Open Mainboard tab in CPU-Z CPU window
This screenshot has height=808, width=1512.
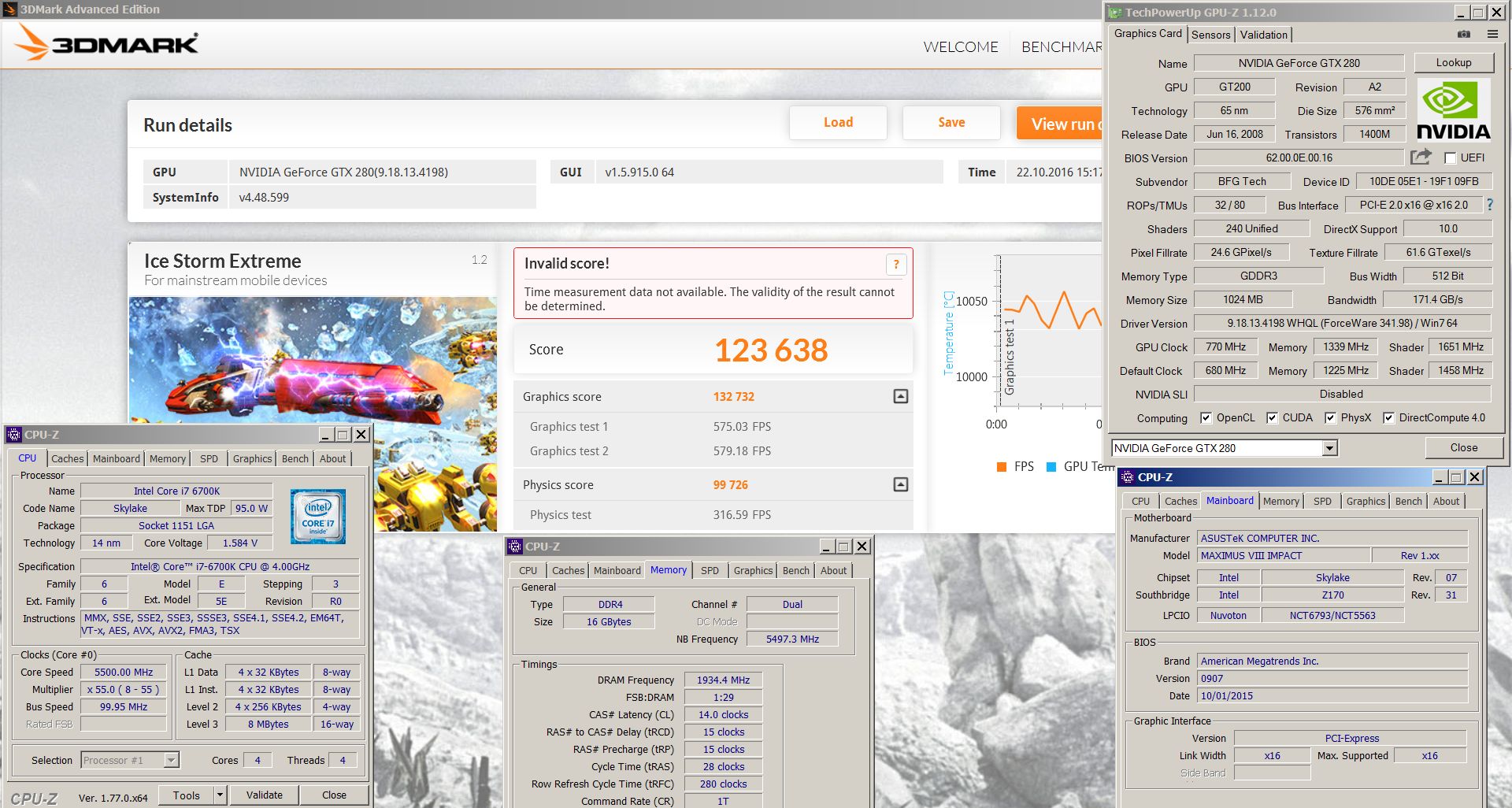click(117, 458)
